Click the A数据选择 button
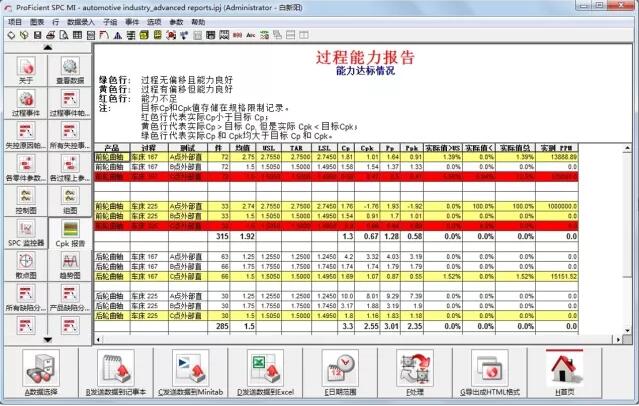Screen dimensions: 639x406 [41, 373]
